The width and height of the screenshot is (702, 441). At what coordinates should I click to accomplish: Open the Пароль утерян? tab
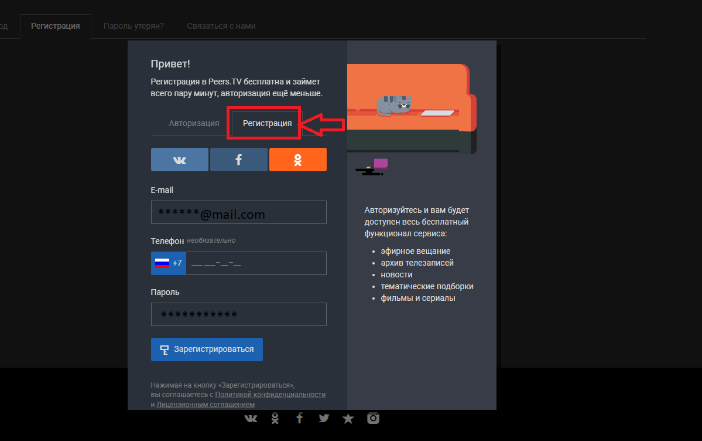click(133, 26)
